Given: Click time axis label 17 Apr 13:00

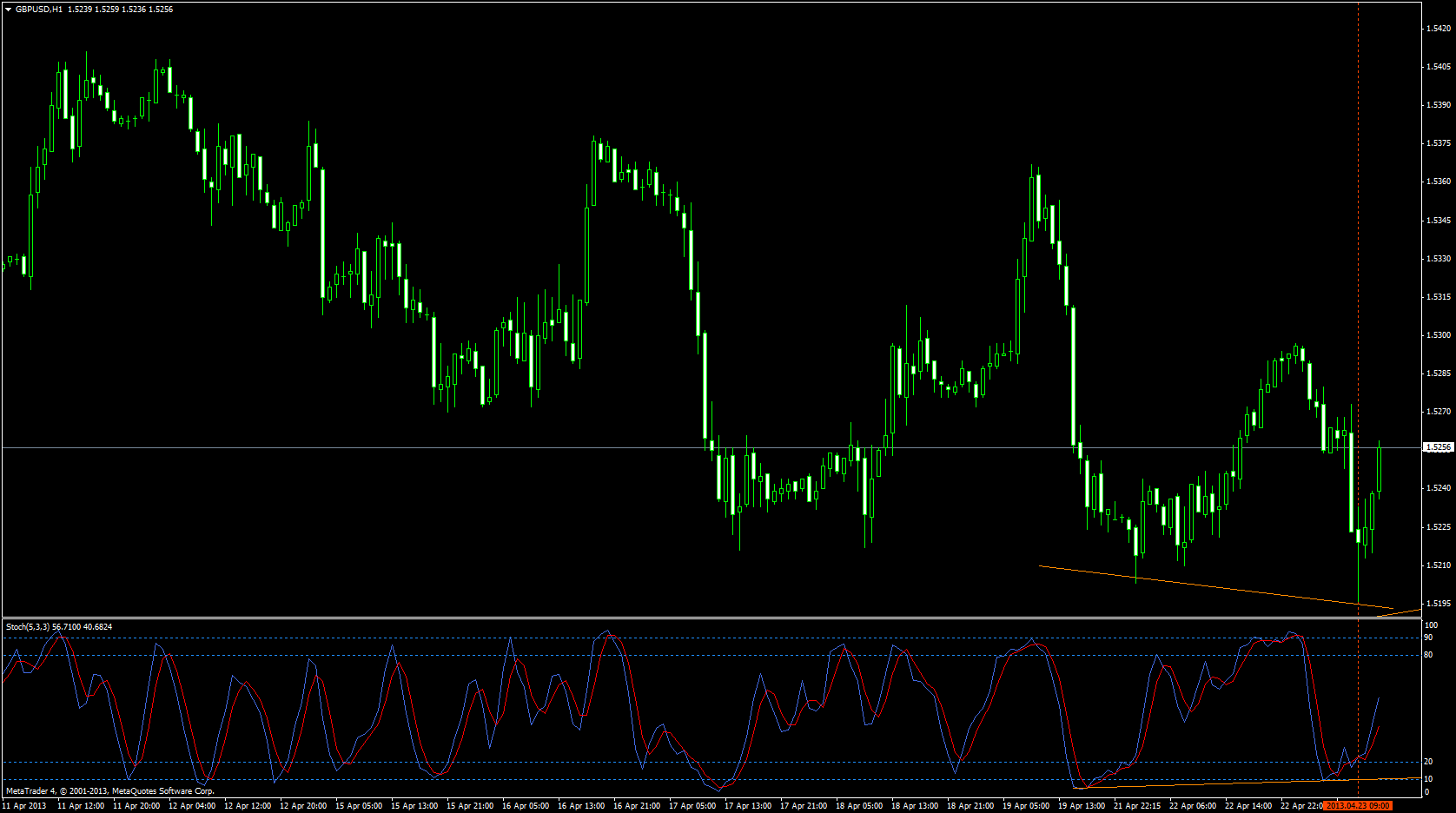Looking at the screenshot, I should [x=748, y=806].
